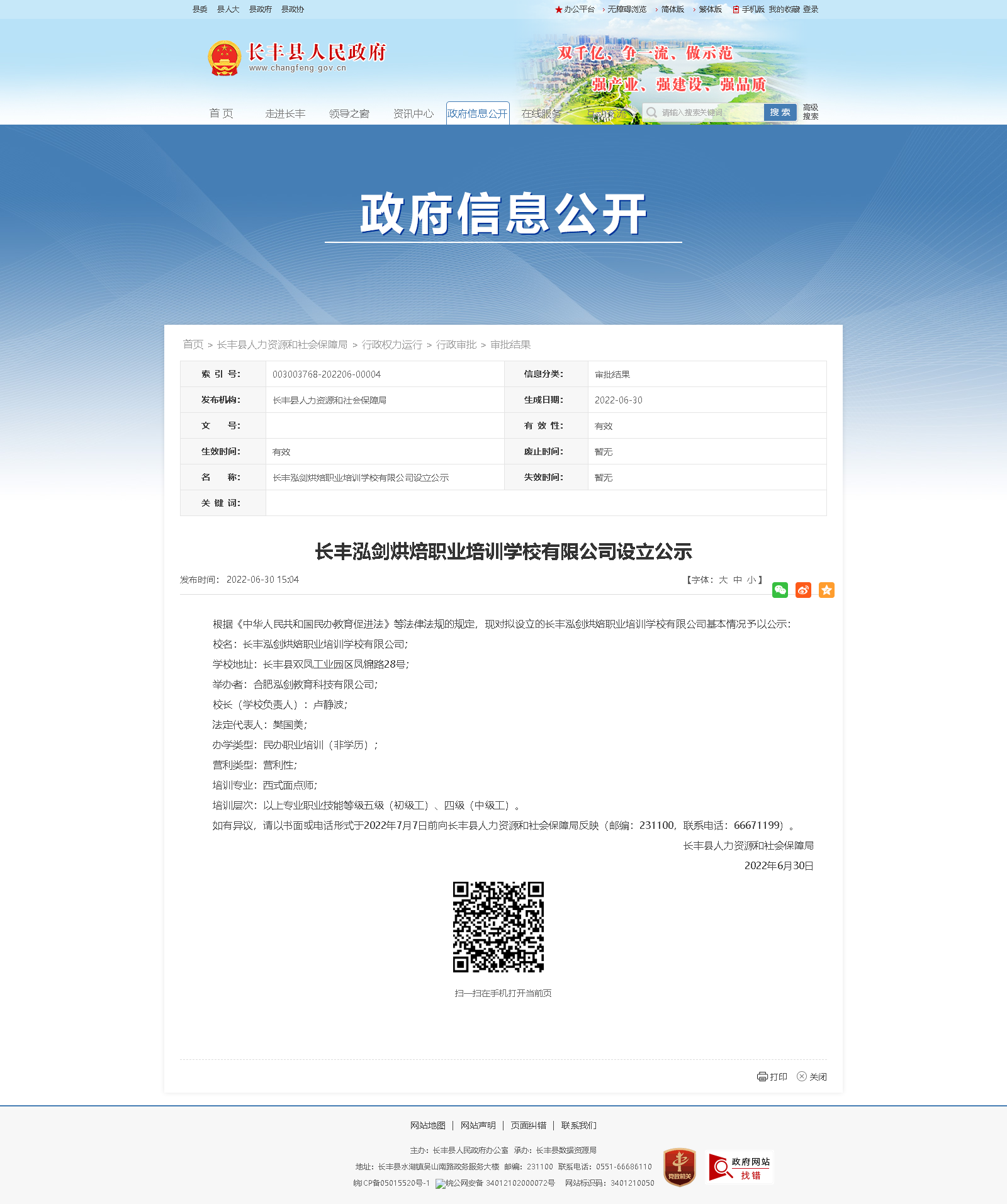Click the 搜索 search button
This screenshot has width=1007, height=1204.
[x=780, y=112]
